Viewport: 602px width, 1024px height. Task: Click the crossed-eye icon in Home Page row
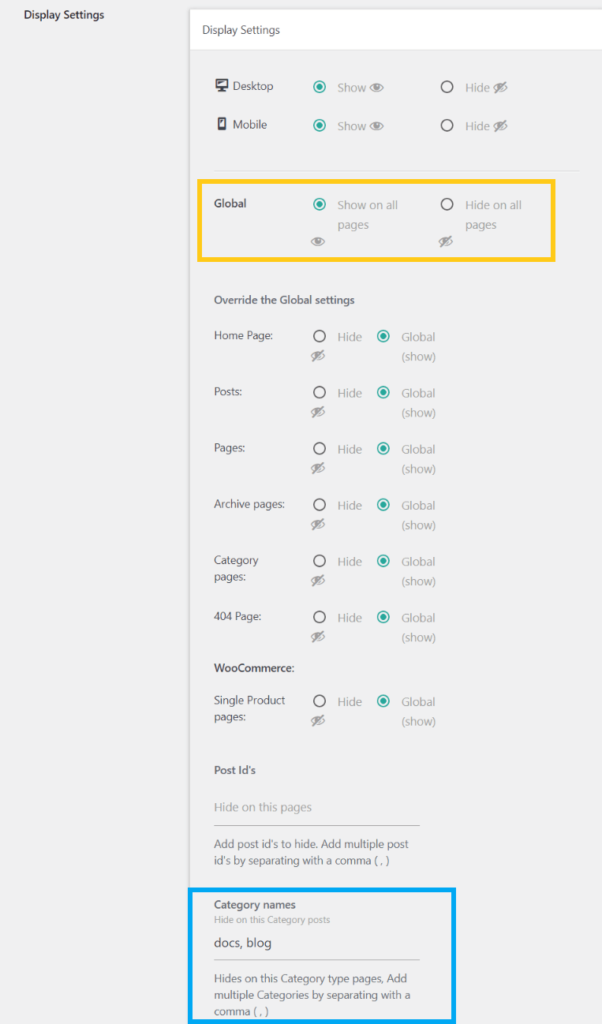319,356
